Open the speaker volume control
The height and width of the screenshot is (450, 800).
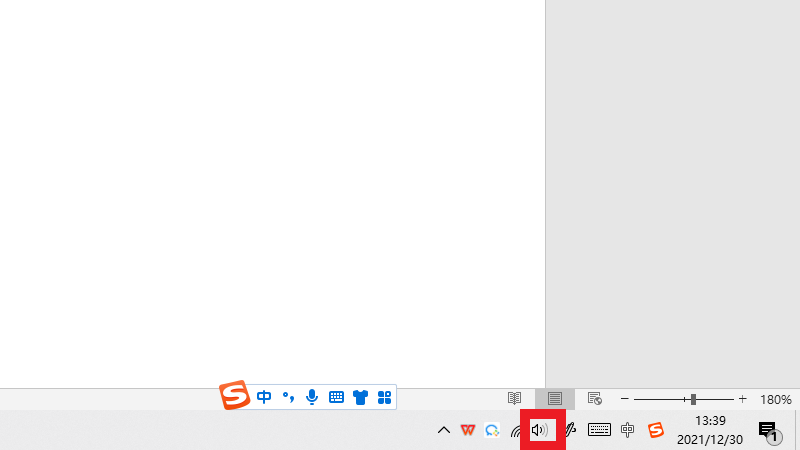pos(541,430)
